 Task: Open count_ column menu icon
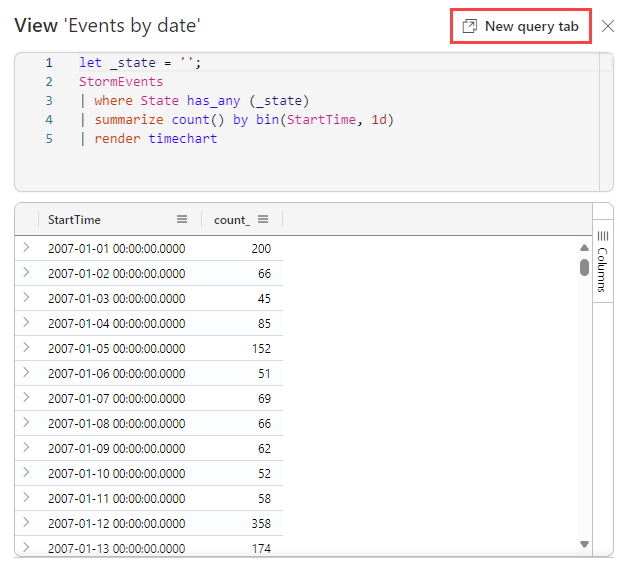[263, 219]
